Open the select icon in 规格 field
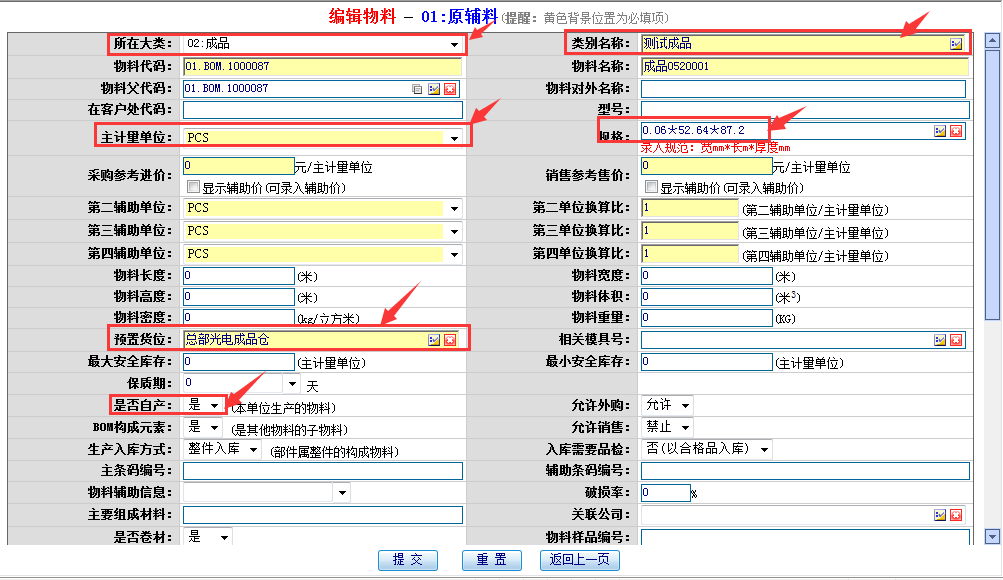This screenshot has width=1003, height=580. click(x=940, y=131)
